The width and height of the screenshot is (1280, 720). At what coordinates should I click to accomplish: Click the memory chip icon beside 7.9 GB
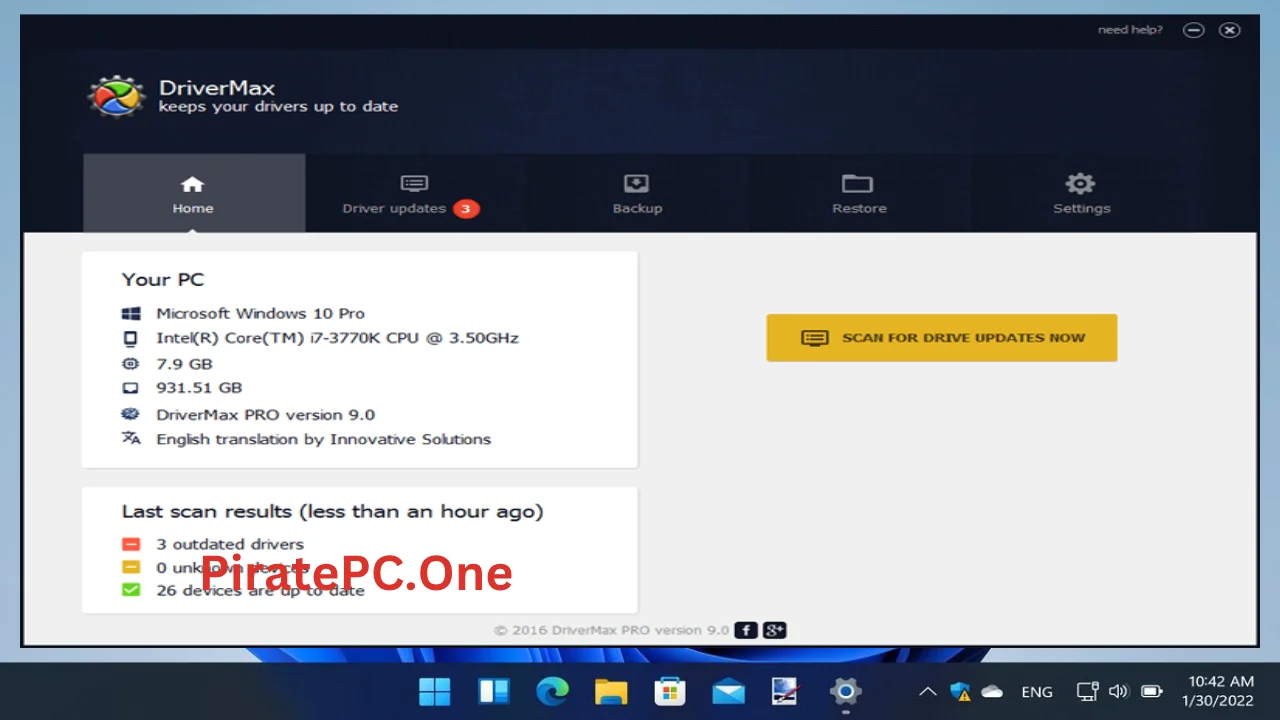click(131, 364)
